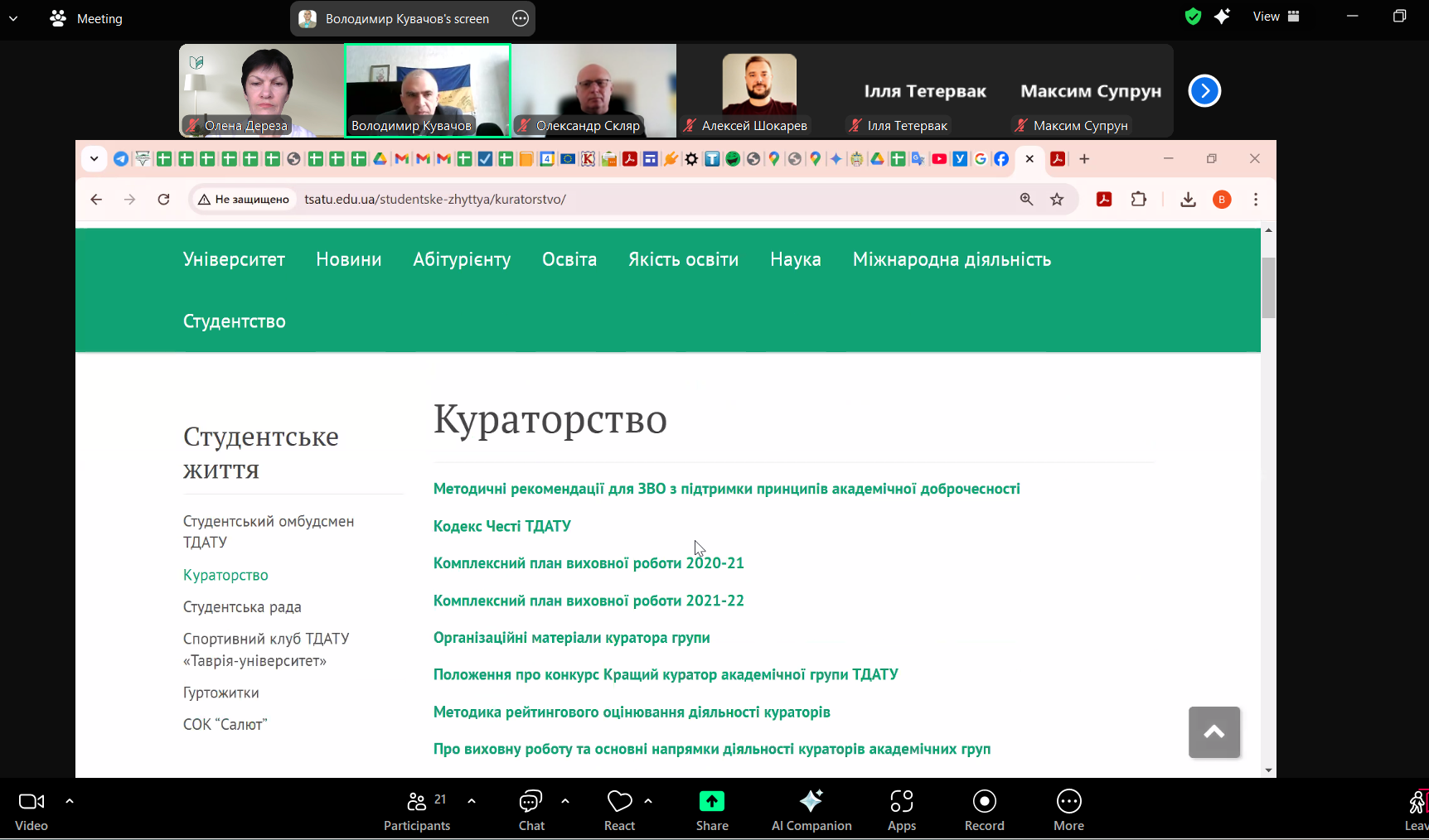Open the Студентство menu item

click(x=234, y=321)
